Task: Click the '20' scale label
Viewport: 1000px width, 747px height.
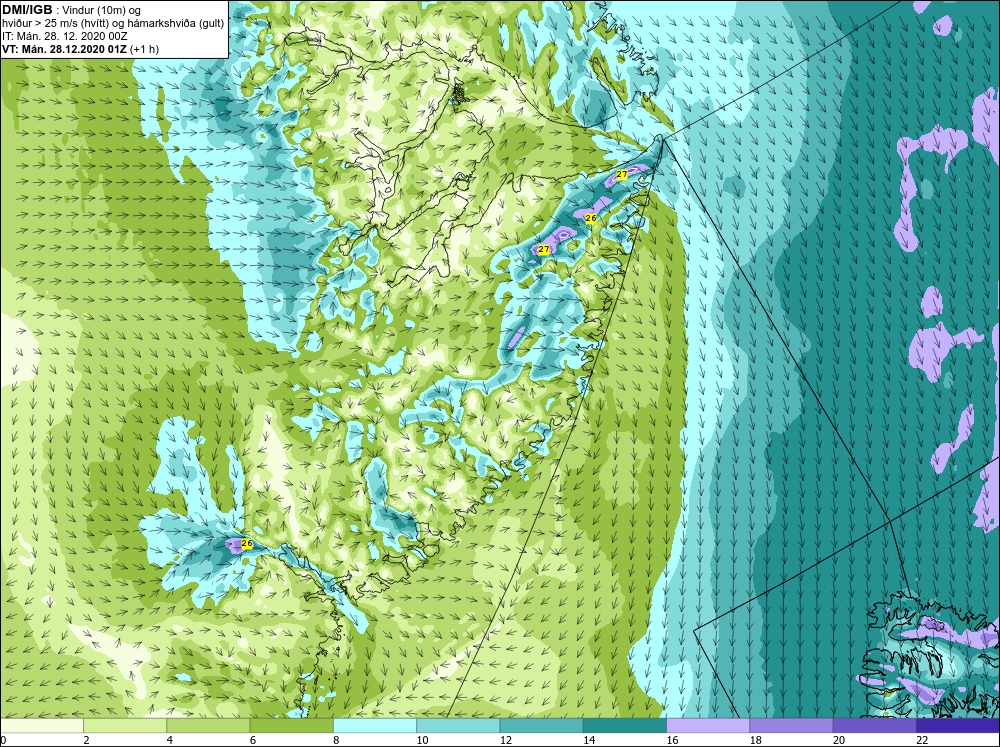Action: point(839,740)
